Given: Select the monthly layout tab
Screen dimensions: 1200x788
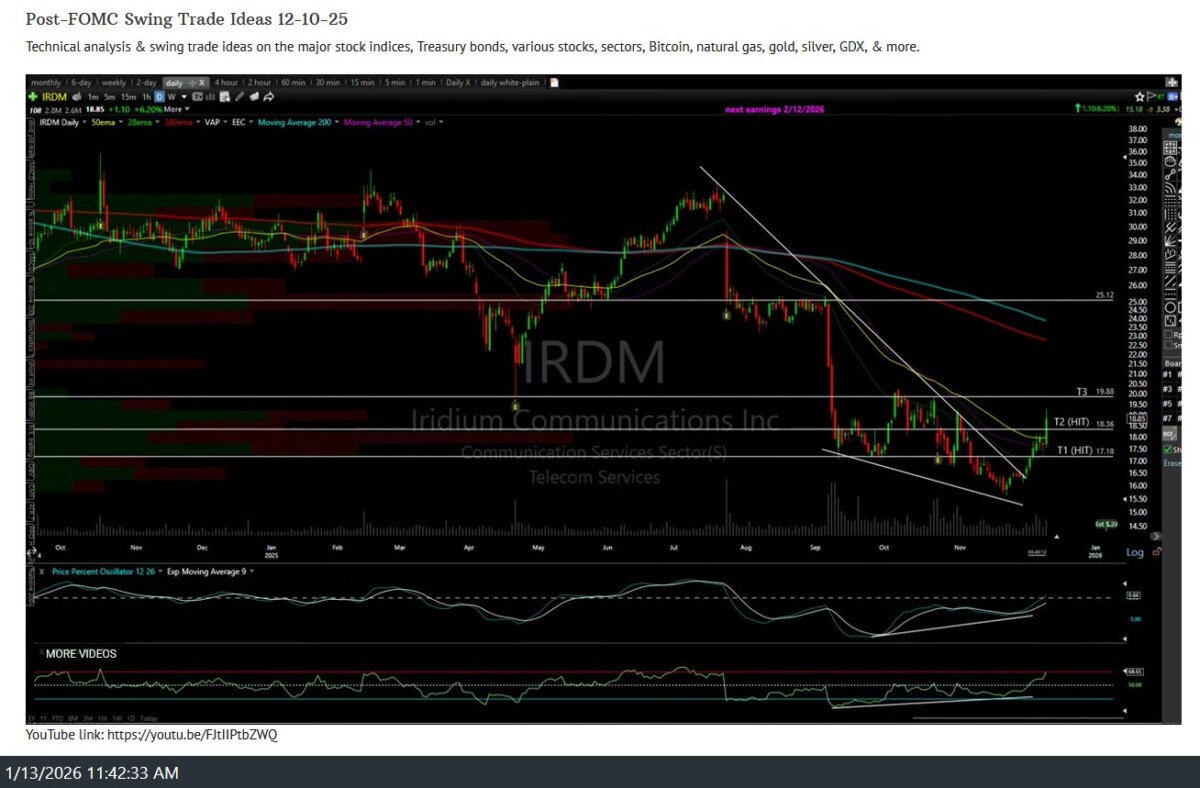Looking at the screenshot, I should click(x=46, y=82).
